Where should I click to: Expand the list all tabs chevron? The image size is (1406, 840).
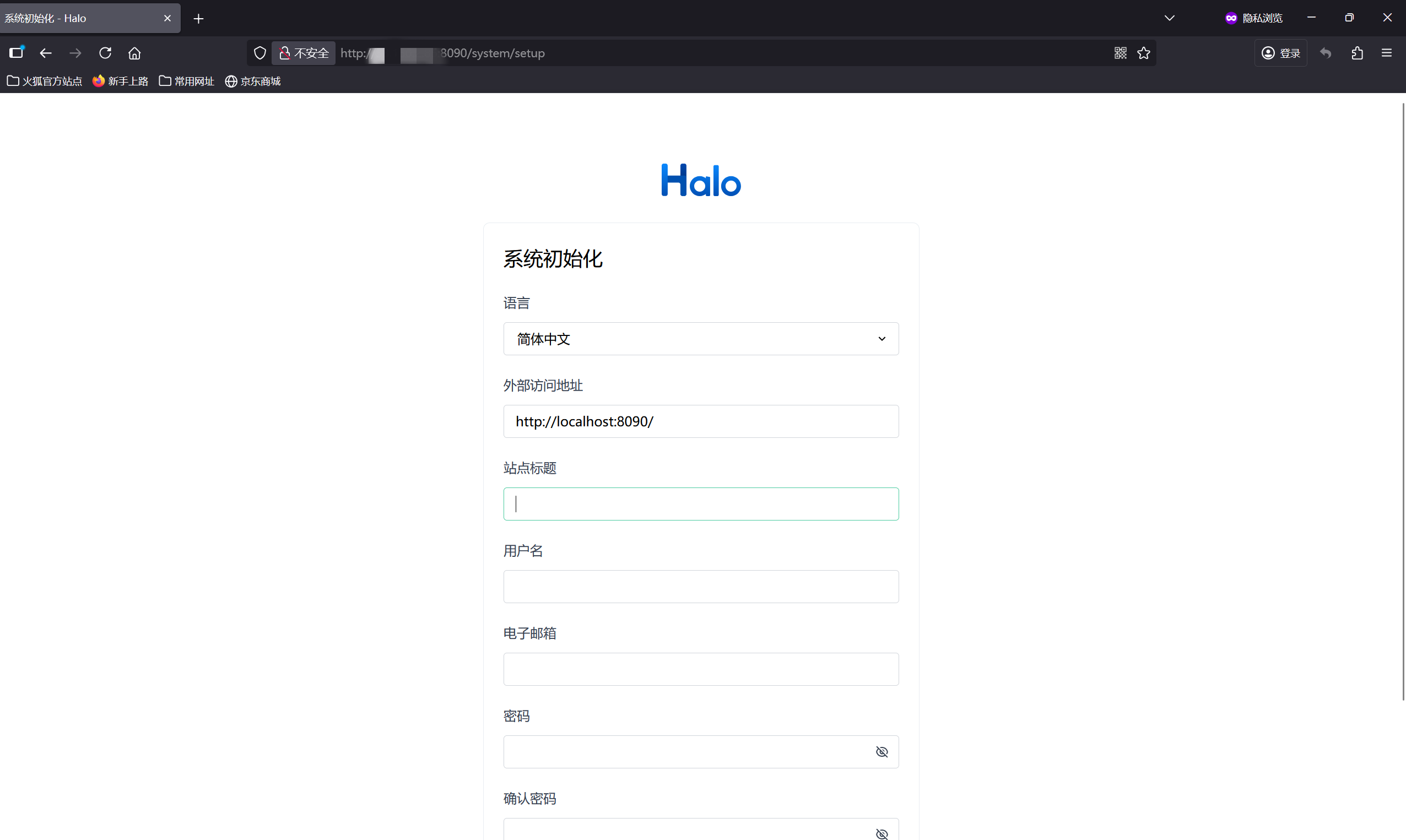pos(1170,18)
